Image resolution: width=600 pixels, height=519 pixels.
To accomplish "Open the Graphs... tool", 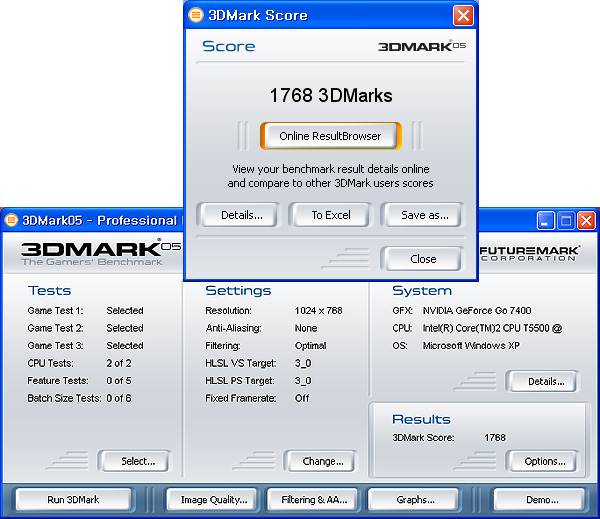I will (415, 499).
